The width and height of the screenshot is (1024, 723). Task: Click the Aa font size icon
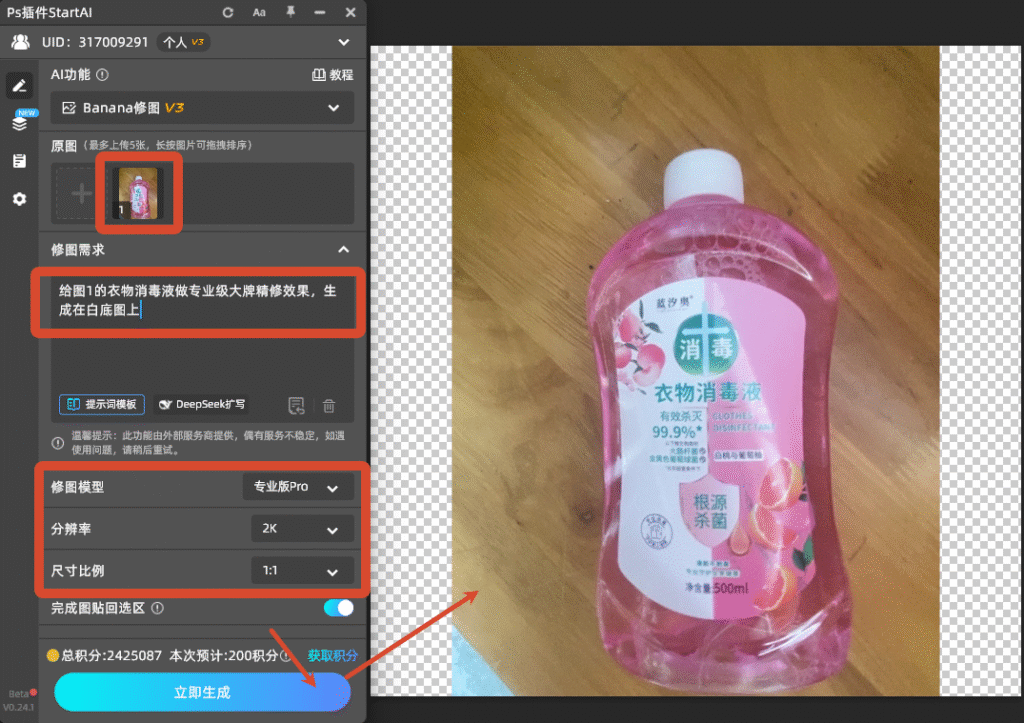click(x=259, y=12)
